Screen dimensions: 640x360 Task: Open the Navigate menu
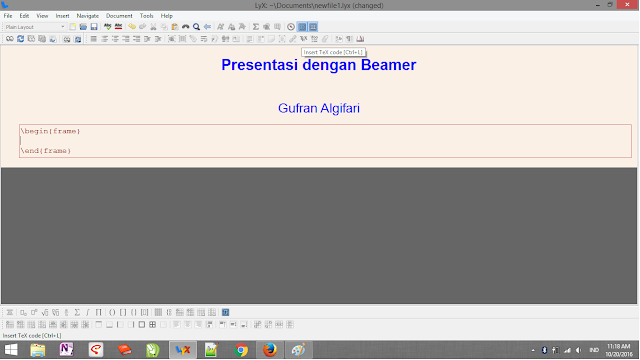click(x=88, y=16)
